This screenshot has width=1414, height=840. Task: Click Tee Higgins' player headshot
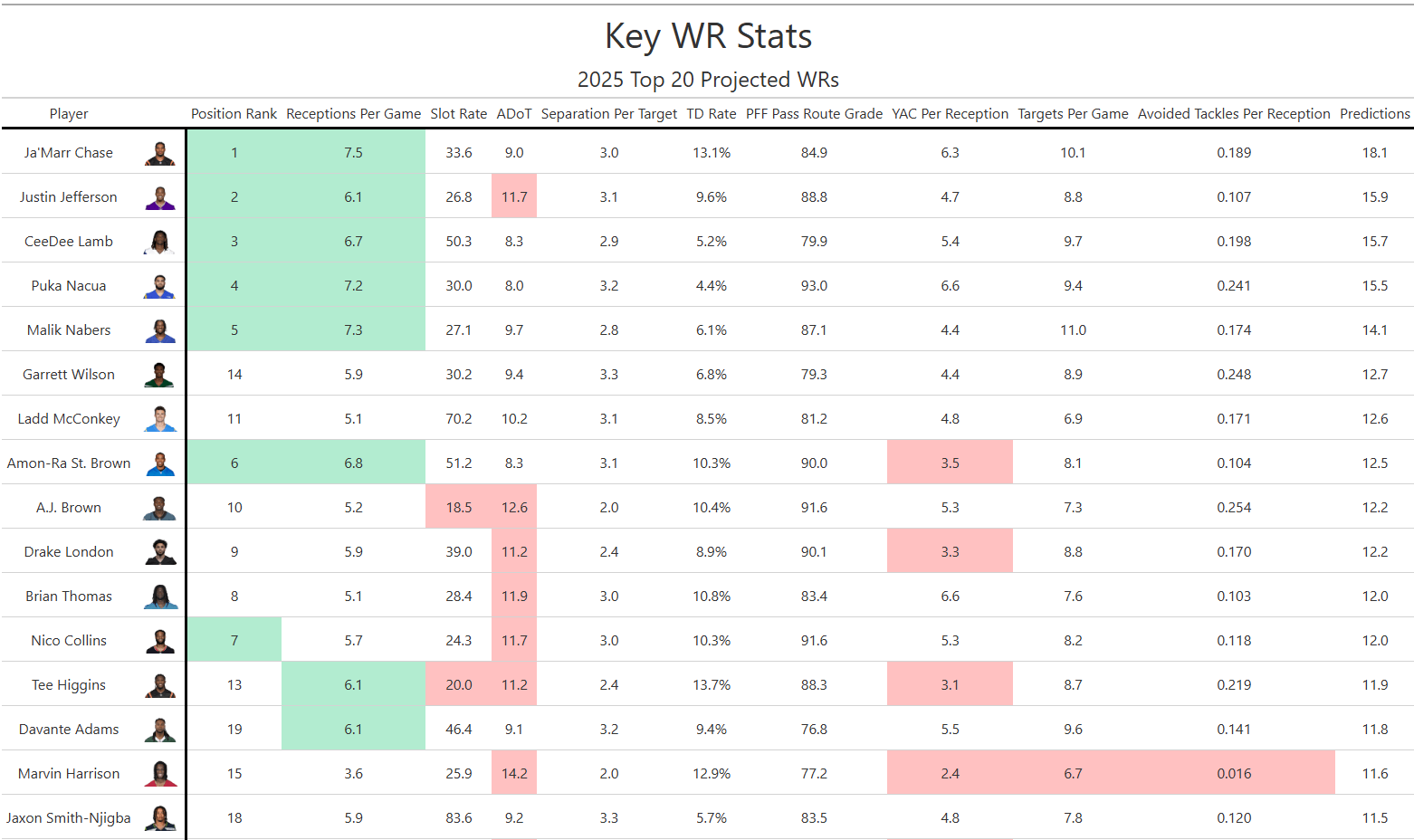coord(160,685)
